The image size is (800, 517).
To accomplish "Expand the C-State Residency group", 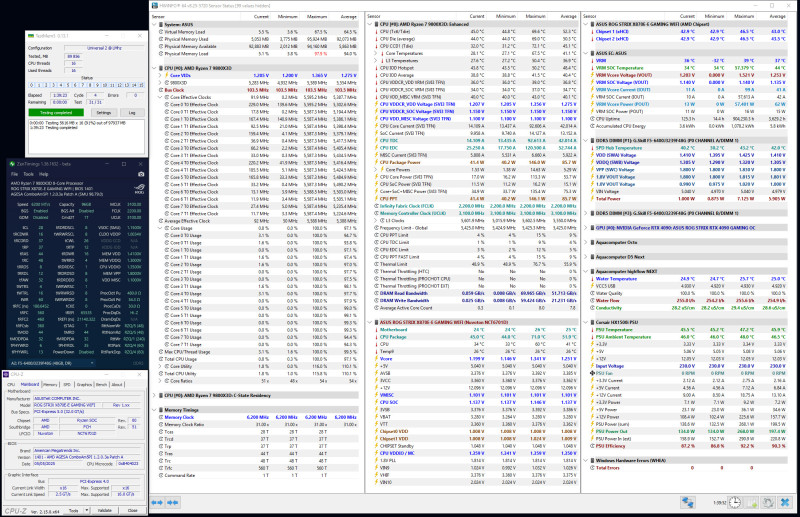I will pyautogui.click(x=154, y=395).
